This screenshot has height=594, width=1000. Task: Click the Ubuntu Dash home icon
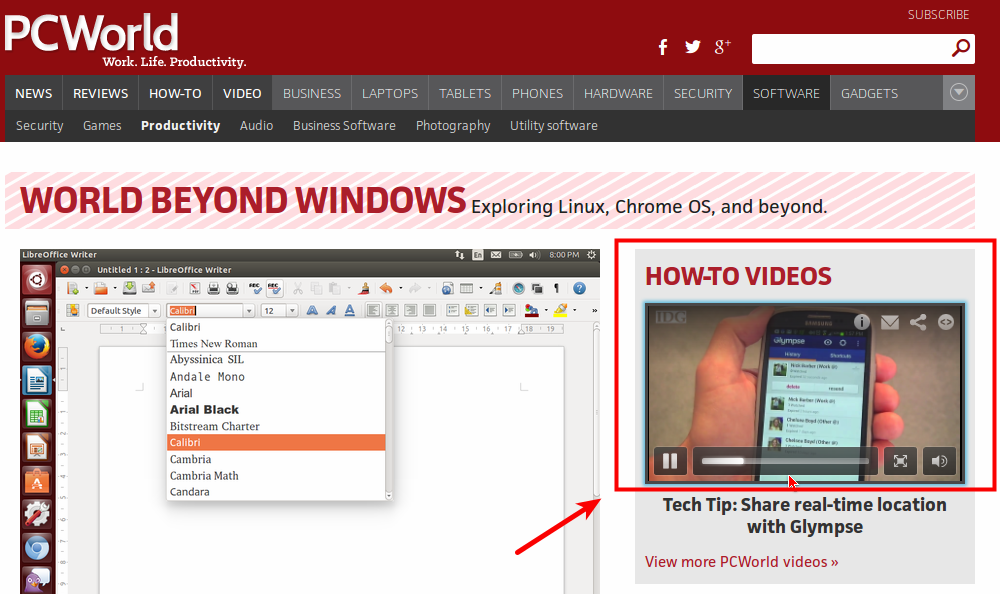coord(37,279)
